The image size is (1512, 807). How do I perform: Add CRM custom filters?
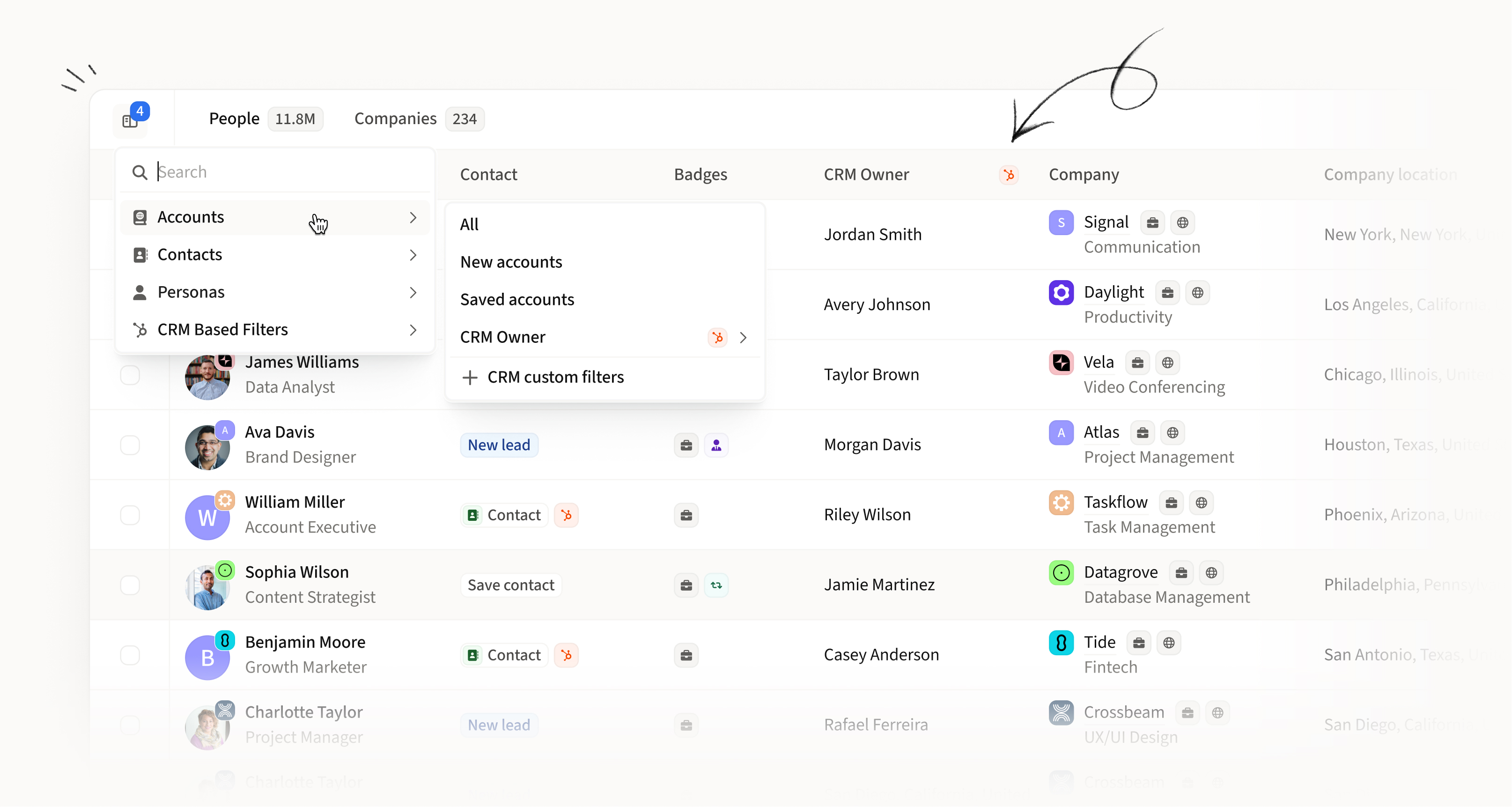(x=605, y=378)
